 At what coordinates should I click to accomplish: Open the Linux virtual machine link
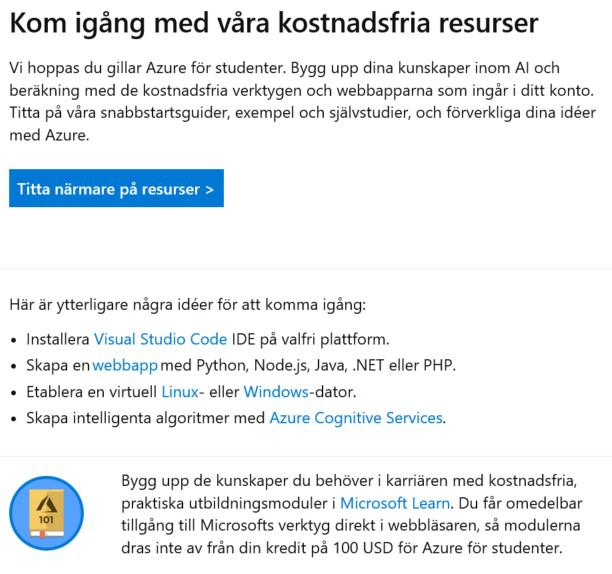coord(180,391)
